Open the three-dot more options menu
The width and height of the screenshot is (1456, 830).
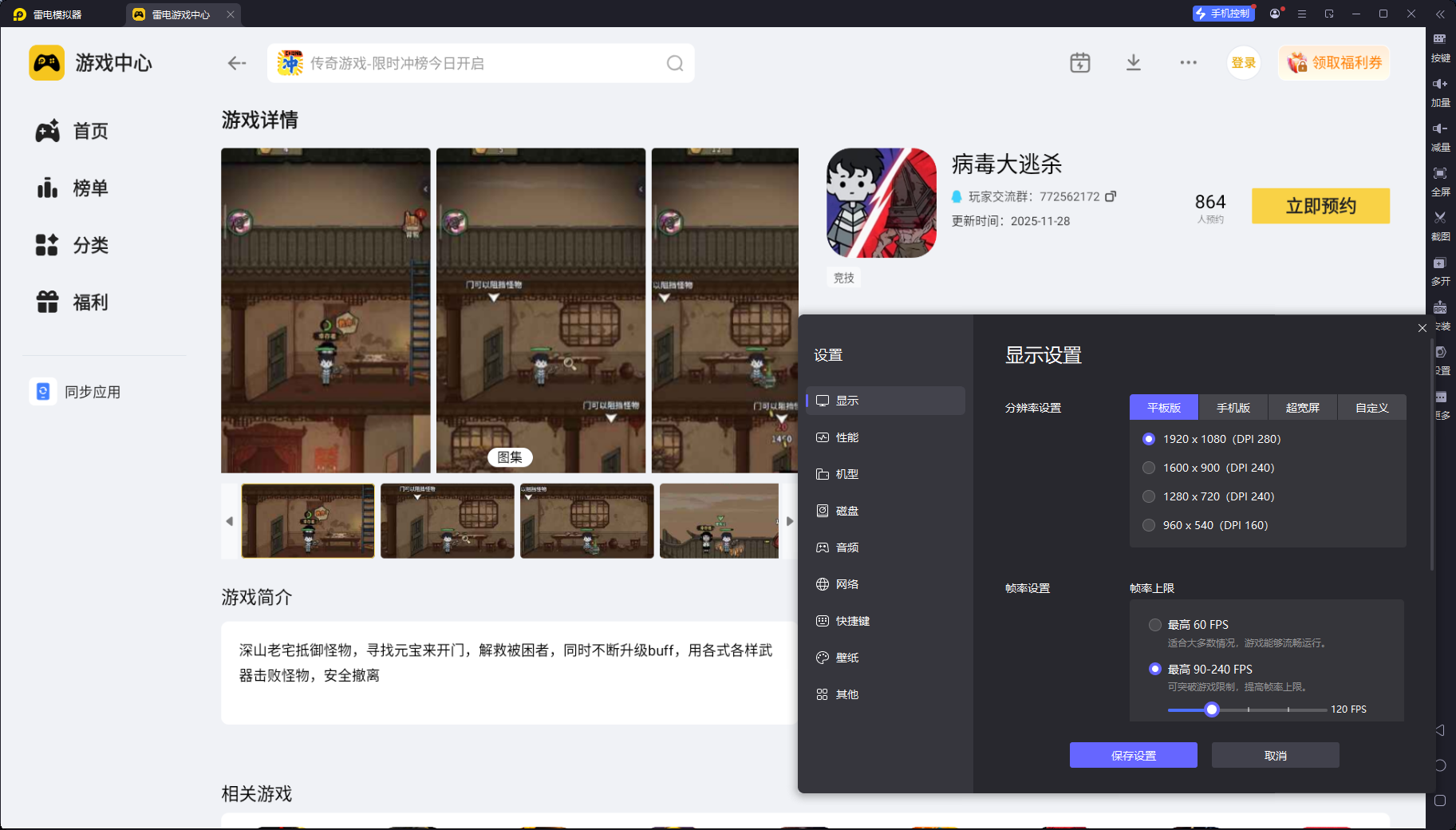[x=1188, y=62]
